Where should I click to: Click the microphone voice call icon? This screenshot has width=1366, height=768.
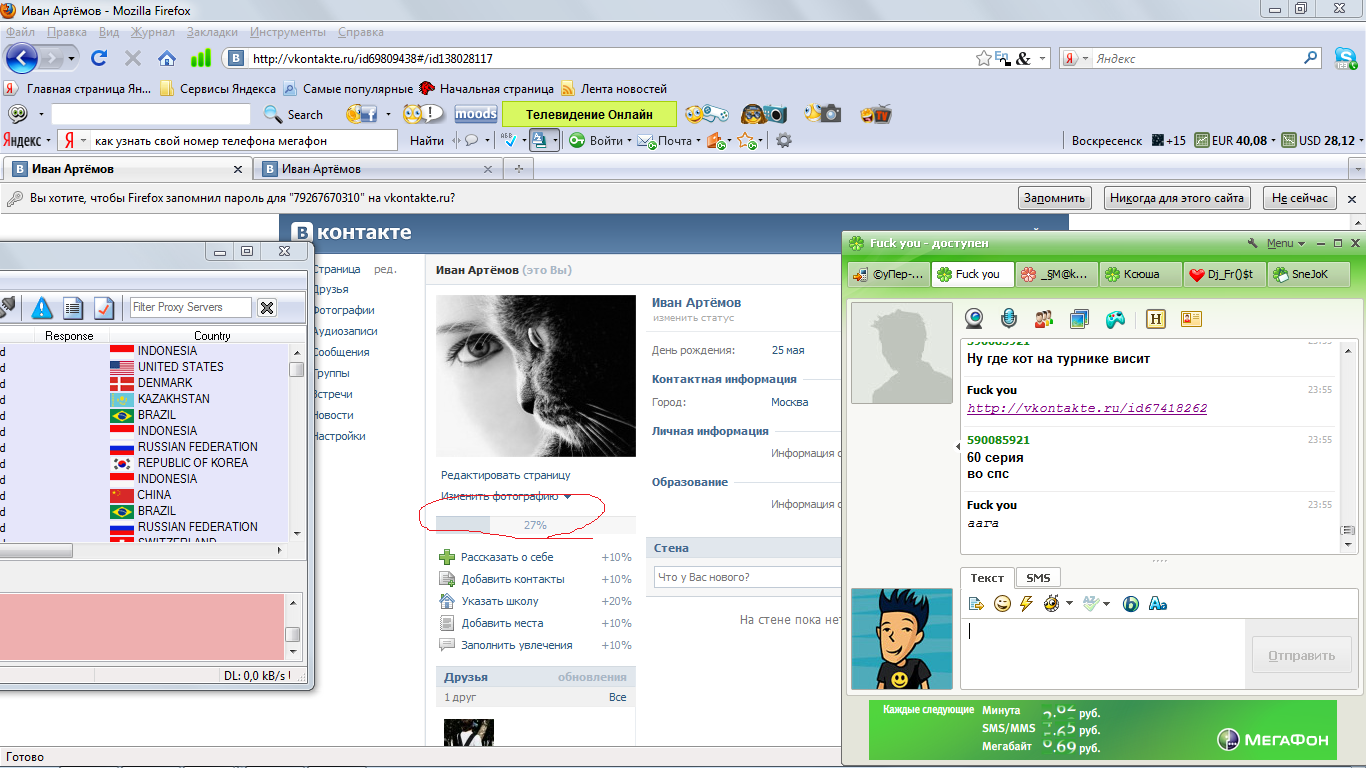pos(1009,319)
